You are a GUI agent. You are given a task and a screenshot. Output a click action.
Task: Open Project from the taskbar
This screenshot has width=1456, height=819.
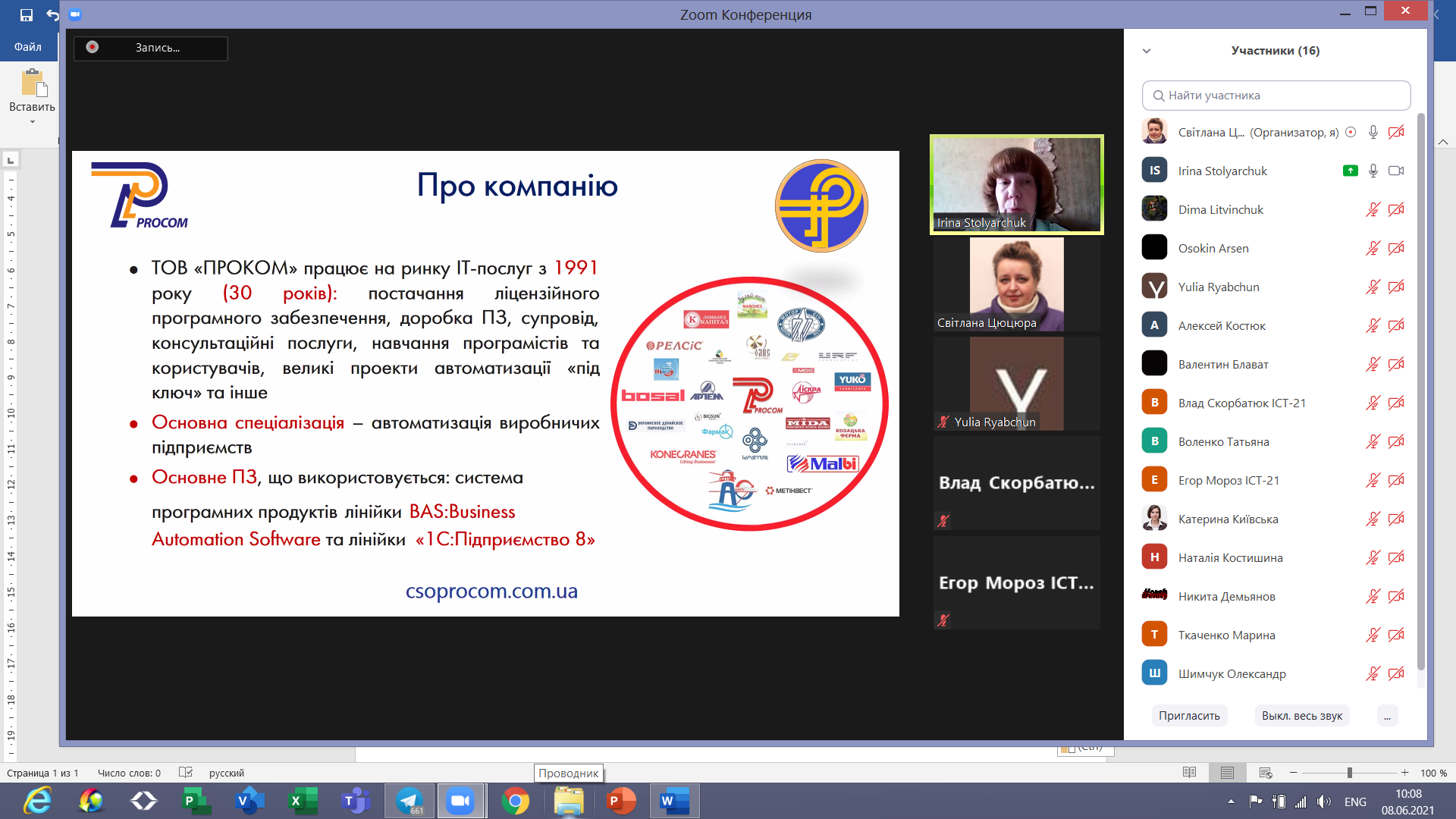(x=197, y=801)
